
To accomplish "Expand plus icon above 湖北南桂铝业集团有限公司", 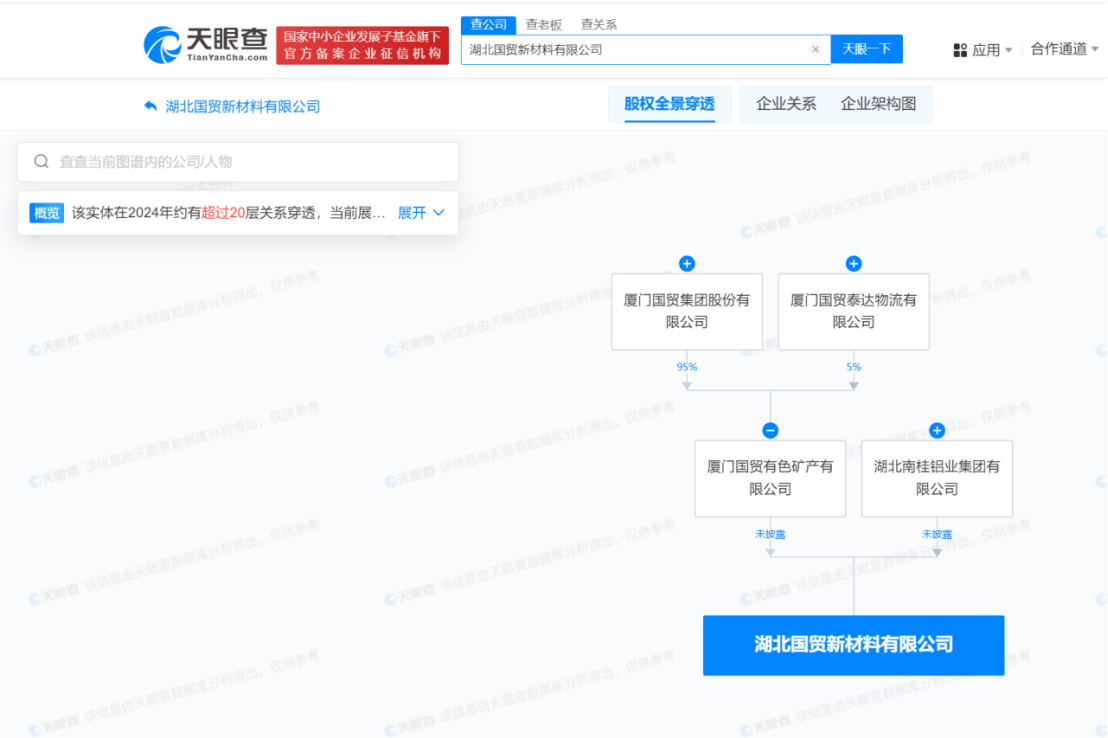I will 937,431.
